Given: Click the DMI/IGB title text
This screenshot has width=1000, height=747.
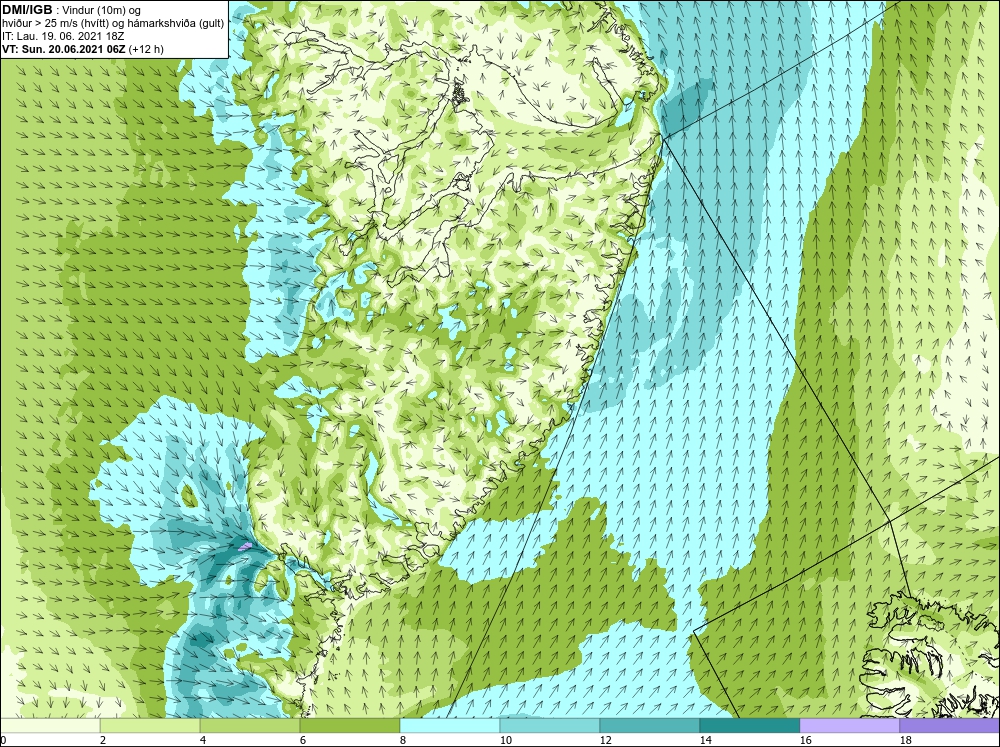Looking at the screenshot, I should coord(27,10).
